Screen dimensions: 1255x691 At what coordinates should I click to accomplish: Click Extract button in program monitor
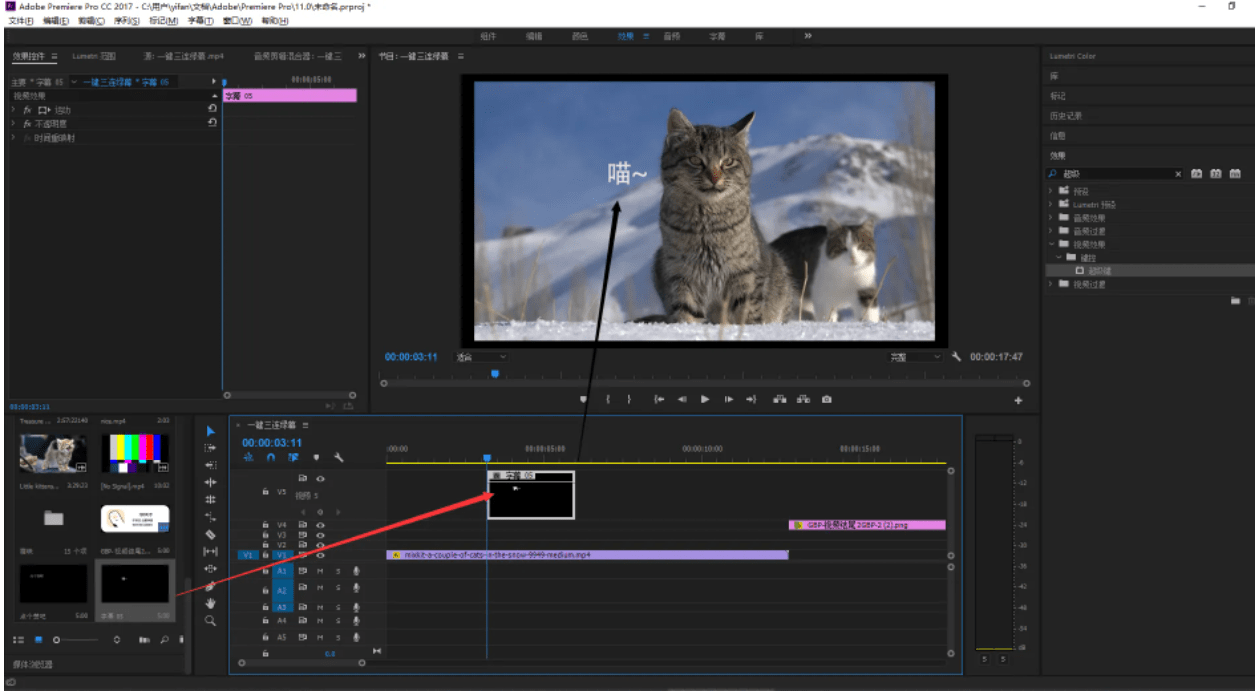click(803, 399)
